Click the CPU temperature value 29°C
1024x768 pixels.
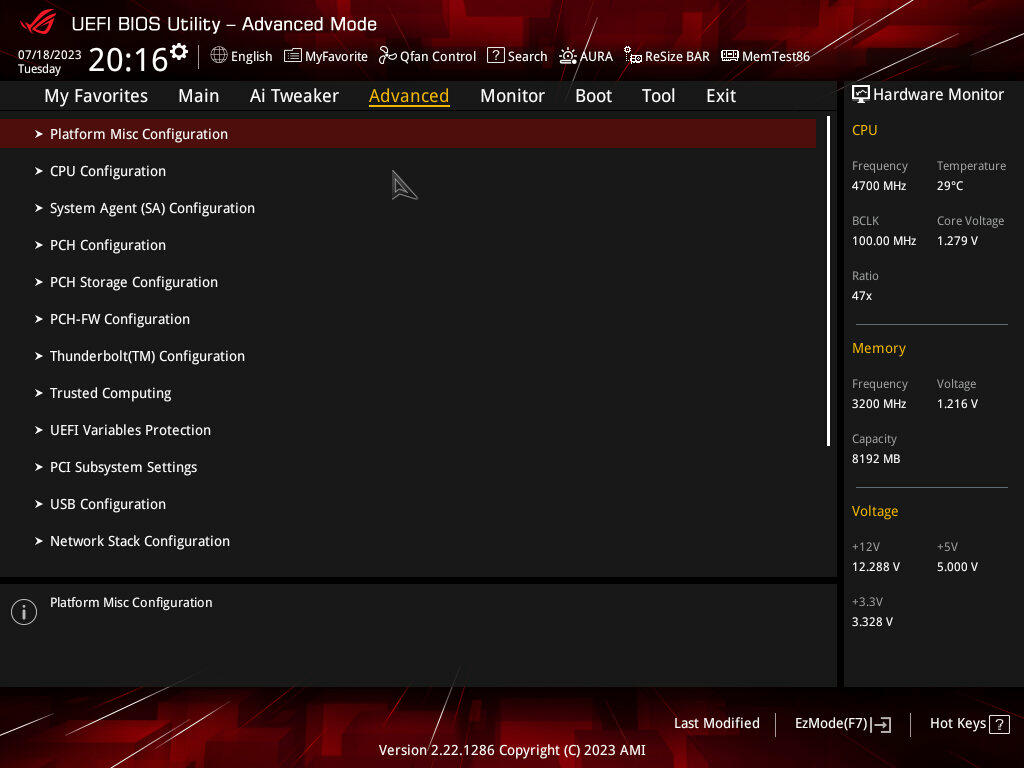(950, 186)
